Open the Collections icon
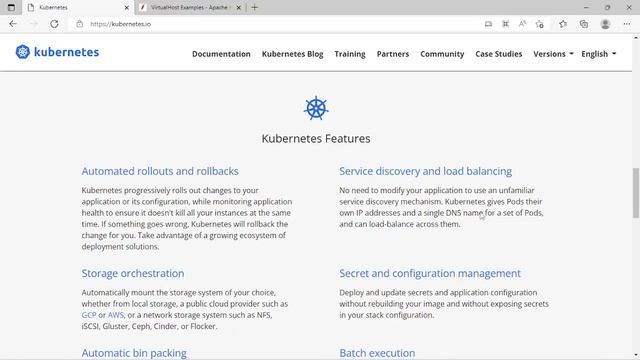 (x=584, y=24)
